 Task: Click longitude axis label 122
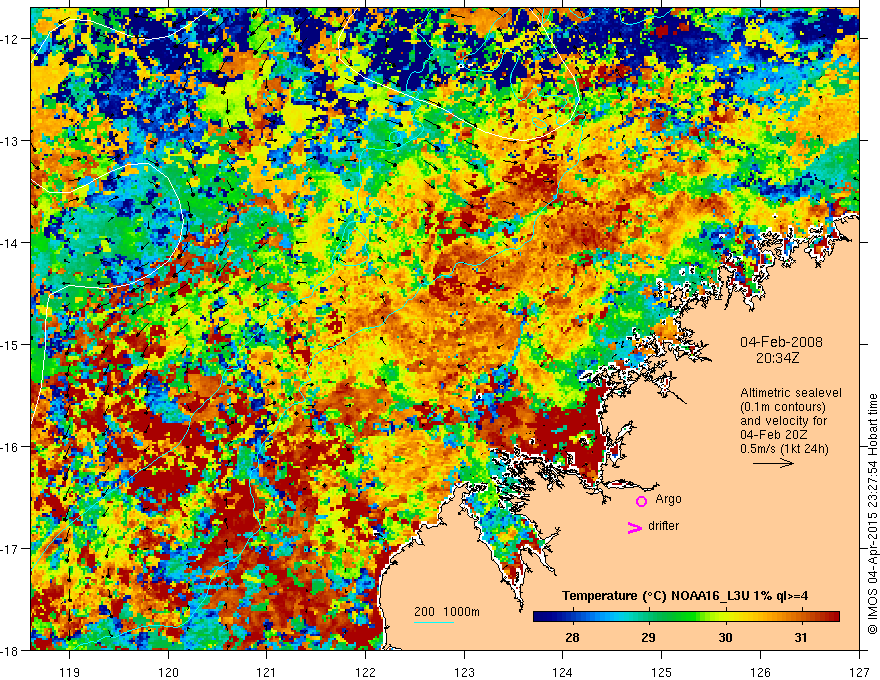click(x=365, y=672)
